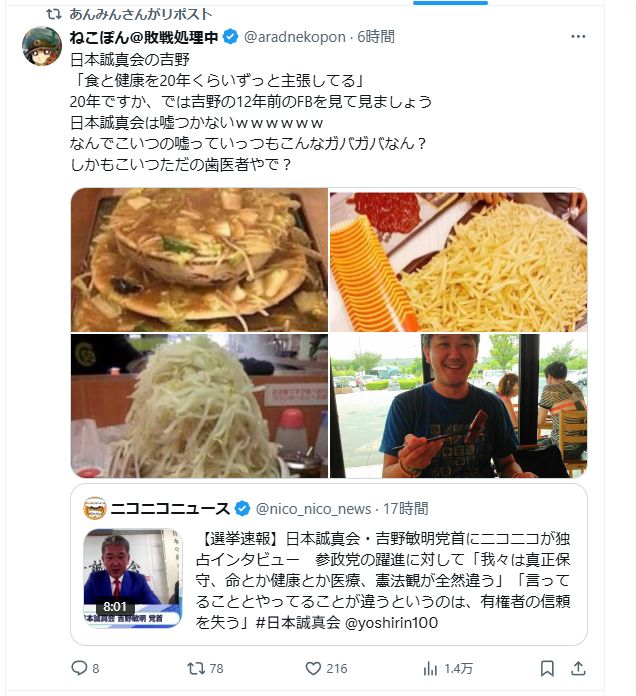The width and height of the screenshot is (636, 696).
Task: Click あんみんさんがリポスト repost notice
Action: (140, 14)
